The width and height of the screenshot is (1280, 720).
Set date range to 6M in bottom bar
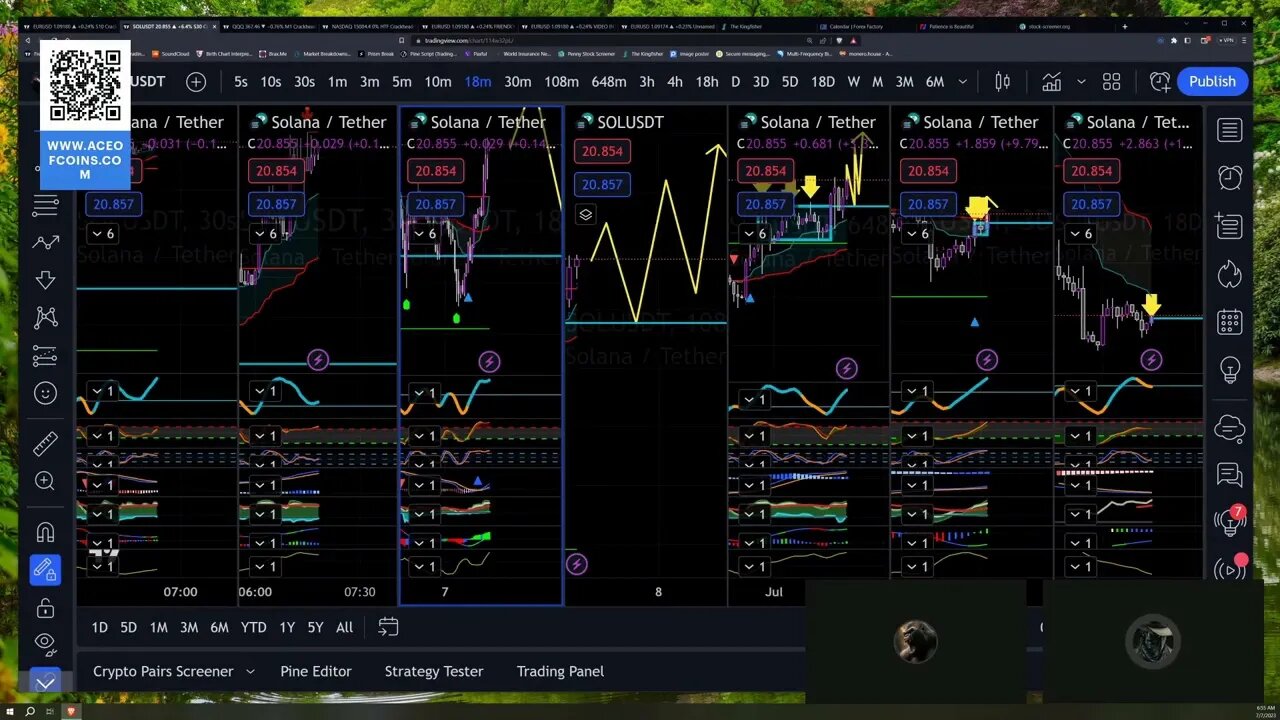pyautogui.click(x=219, y=628)
